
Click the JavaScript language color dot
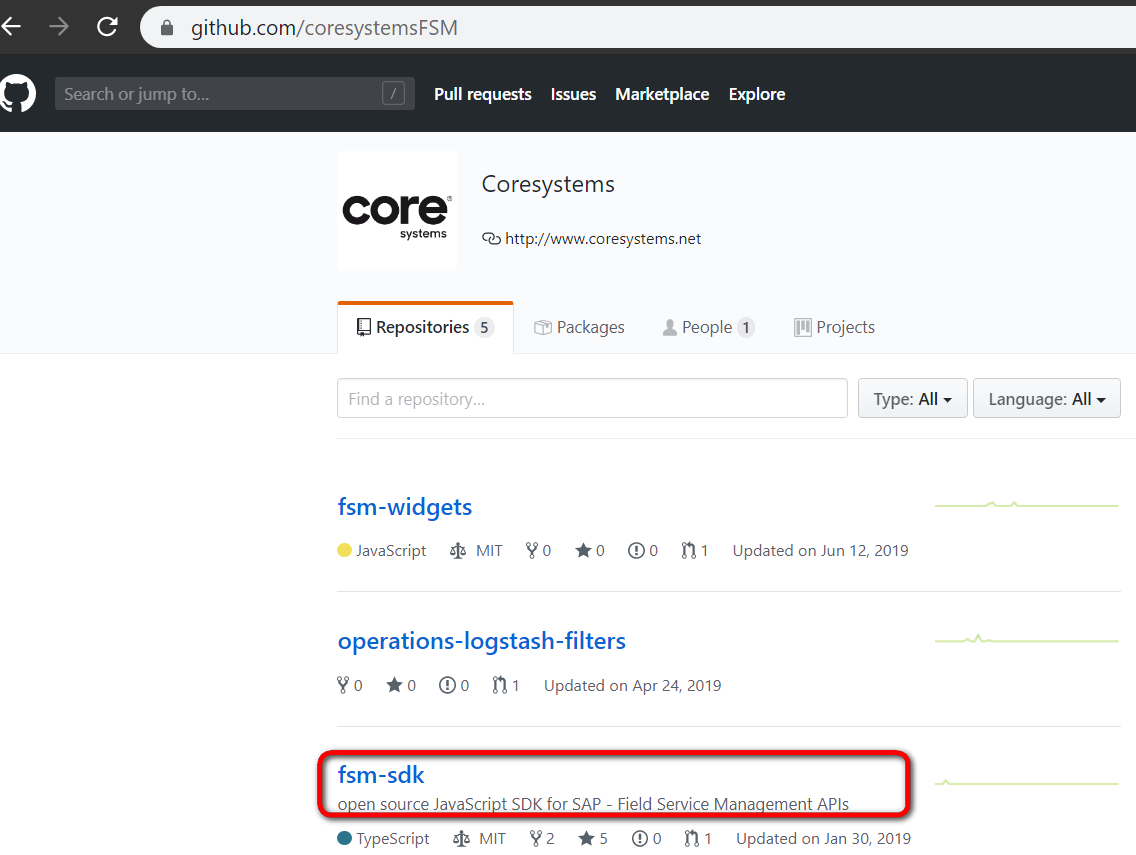click(344, 551)
